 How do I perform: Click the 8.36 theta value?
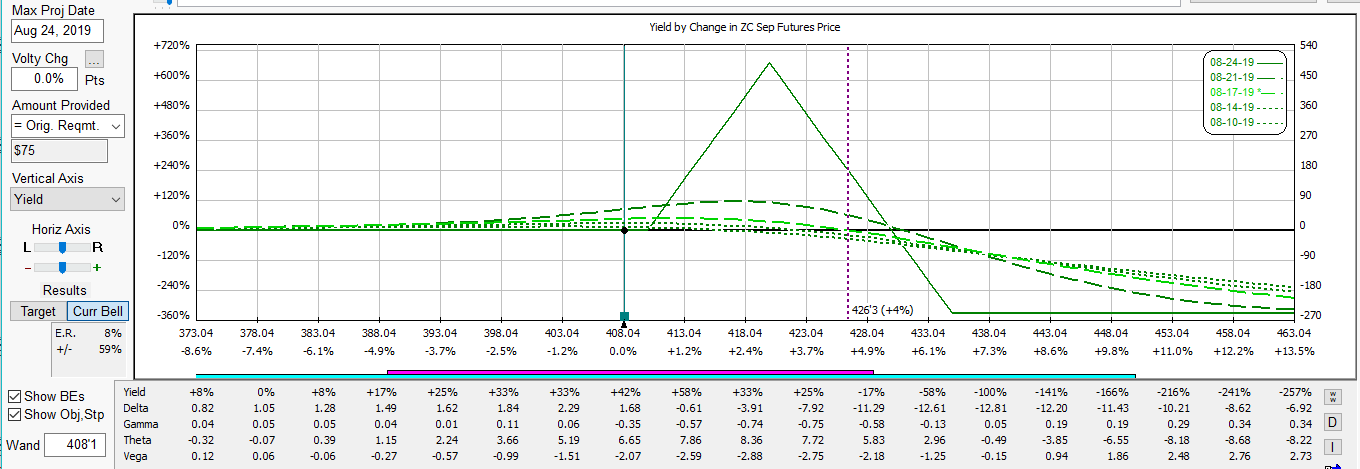[749, 440]
